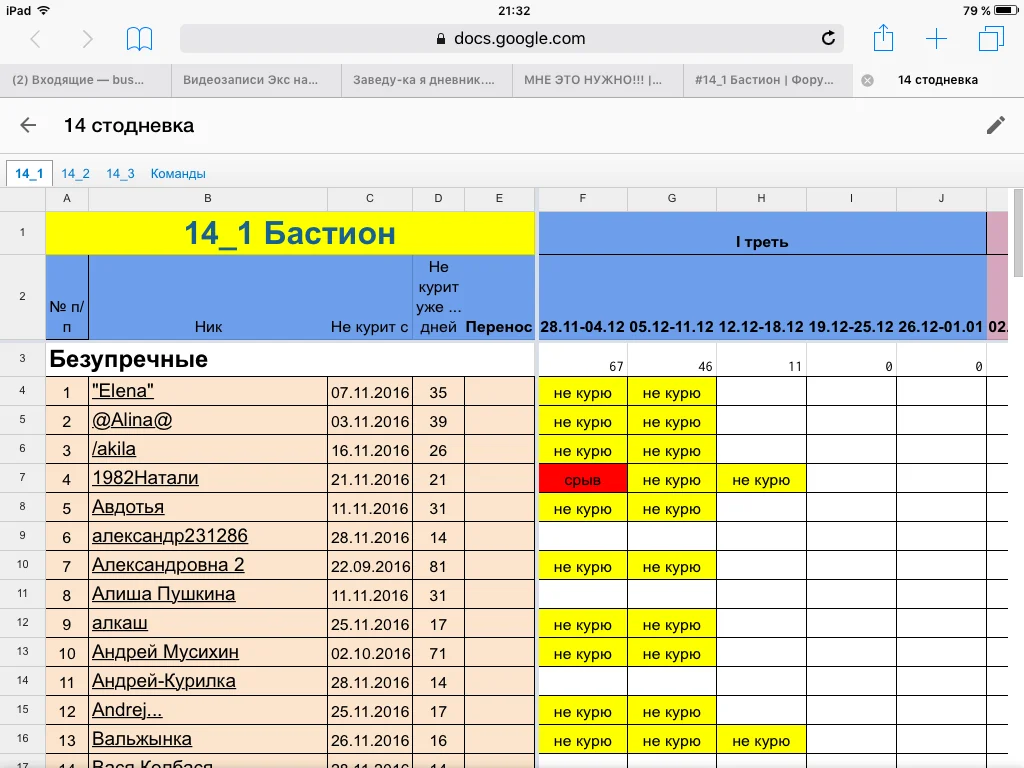Reload the page with the refresh icon
This screenshot has width=1024, height=768.
[x=828, y=39]
